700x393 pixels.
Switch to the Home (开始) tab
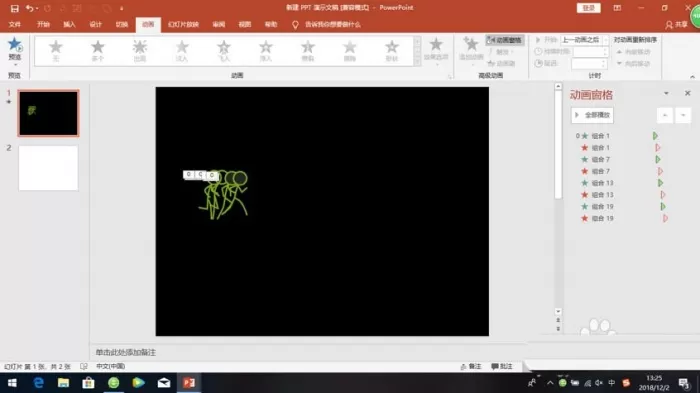tap(43, 25)
